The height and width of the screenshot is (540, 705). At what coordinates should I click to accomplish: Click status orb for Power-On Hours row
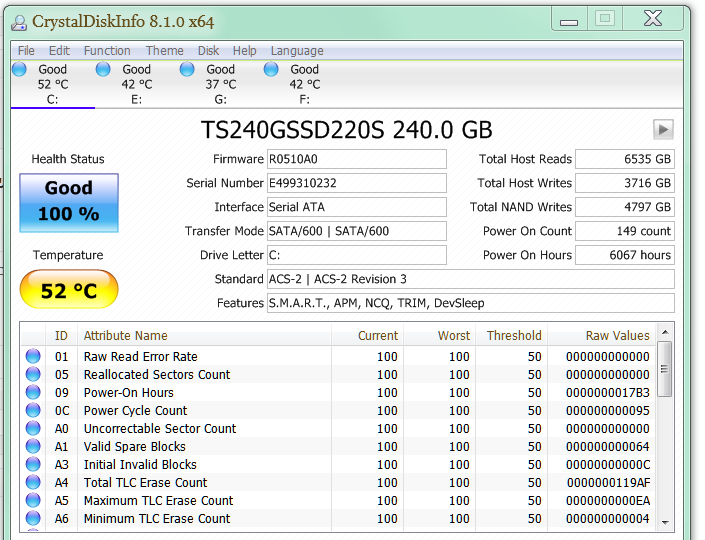pyautogui.click(x=33, y=392)
